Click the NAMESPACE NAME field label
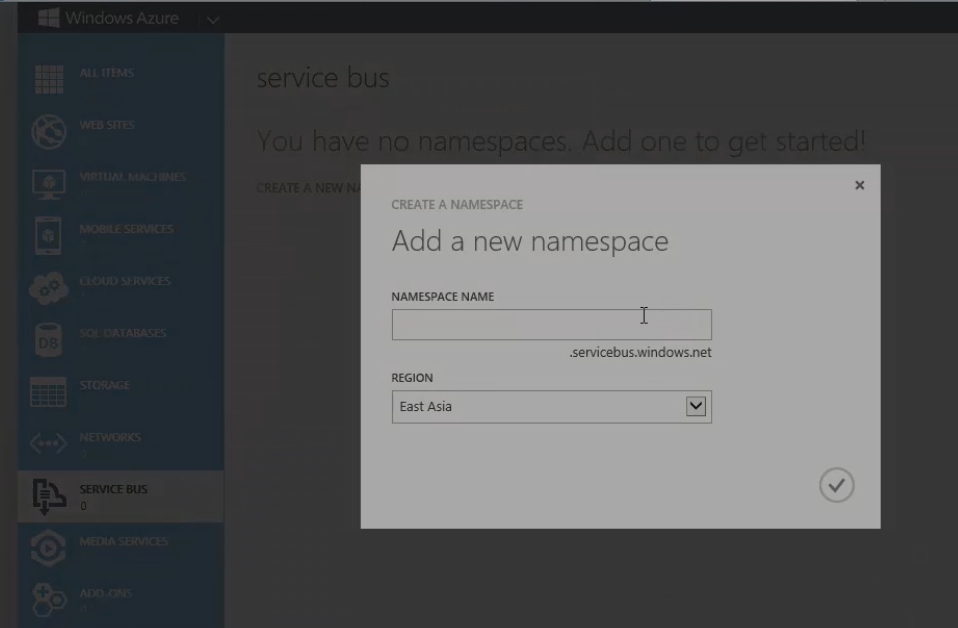 (443, 297)
